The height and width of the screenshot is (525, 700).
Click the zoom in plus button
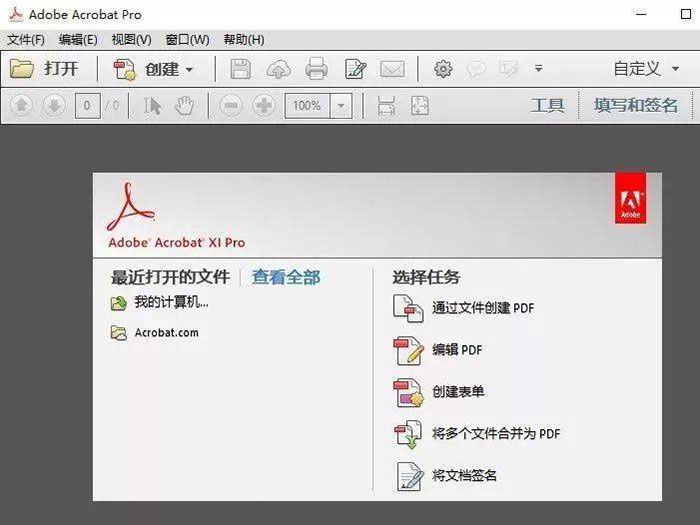point(264,106)
